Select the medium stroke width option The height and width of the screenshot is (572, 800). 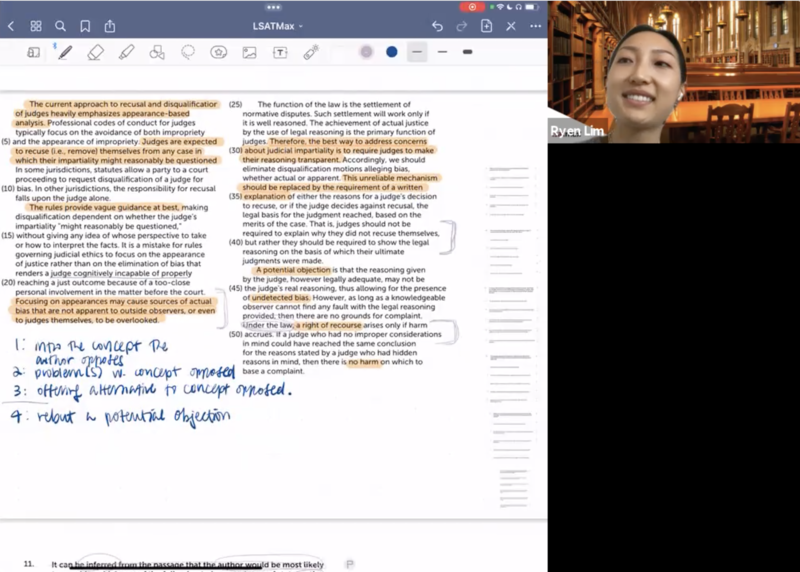[442, 52]
